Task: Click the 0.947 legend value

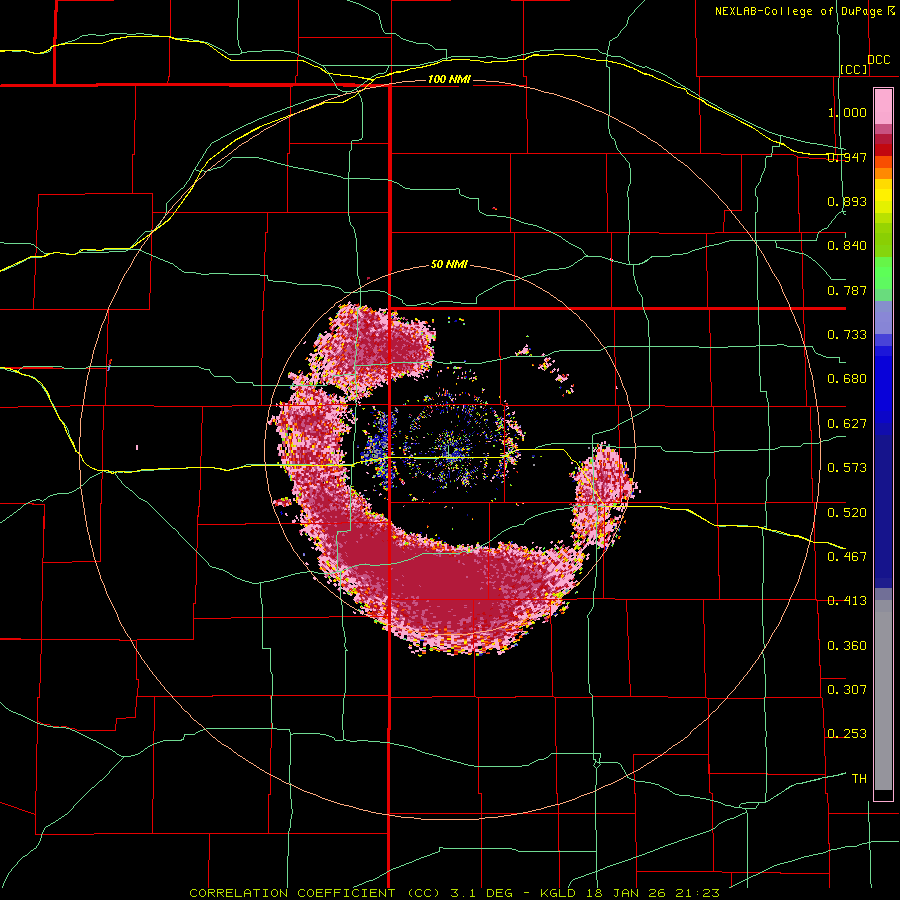Action: click(x=847, y=157)
